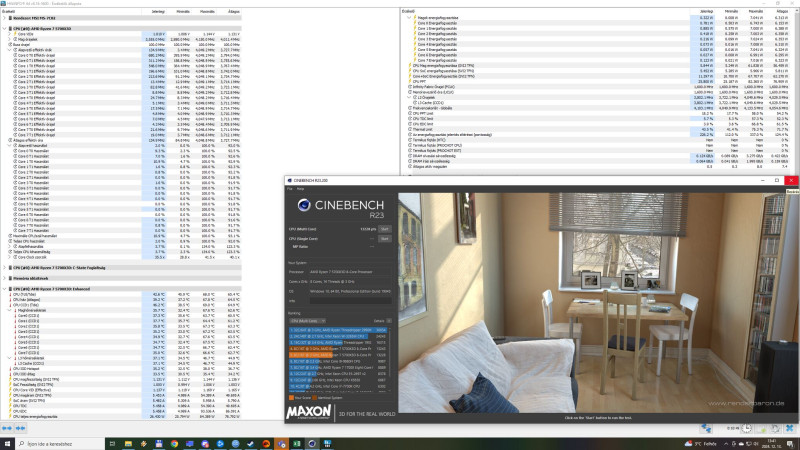This screenshot has width=800, height=450.
Task: Open HWiNFO network connection icon in bottom toolbar
Action: (x=706, y=428)
